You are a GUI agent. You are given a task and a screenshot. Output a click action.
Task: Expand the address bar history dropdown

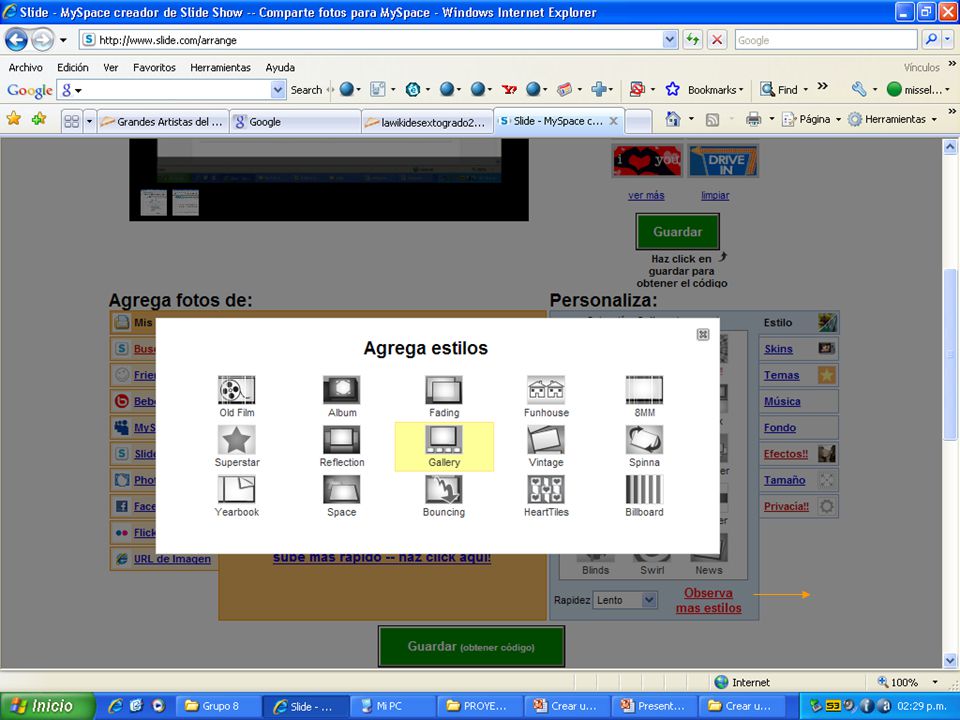click(x=670, y=40)
